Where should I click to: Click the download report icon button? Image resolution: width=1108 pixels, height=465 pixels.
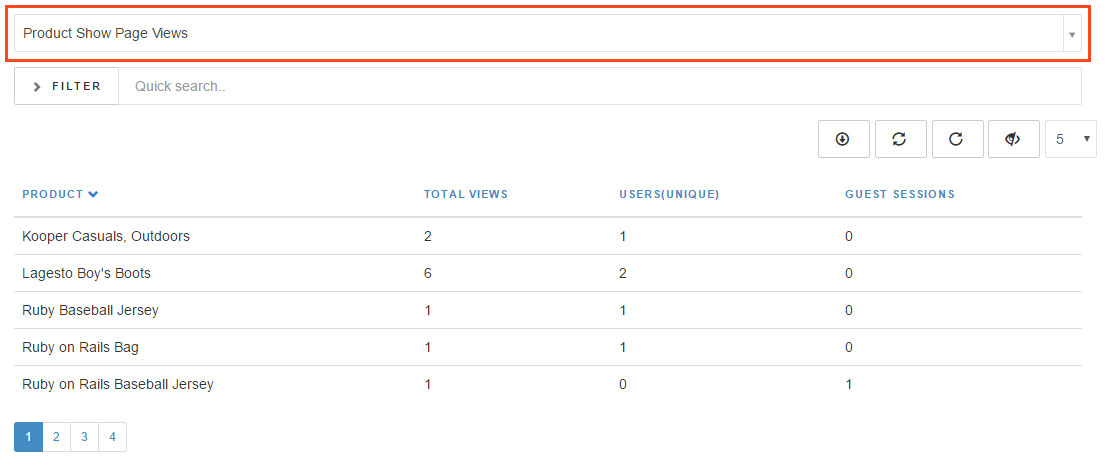(844, 139)
